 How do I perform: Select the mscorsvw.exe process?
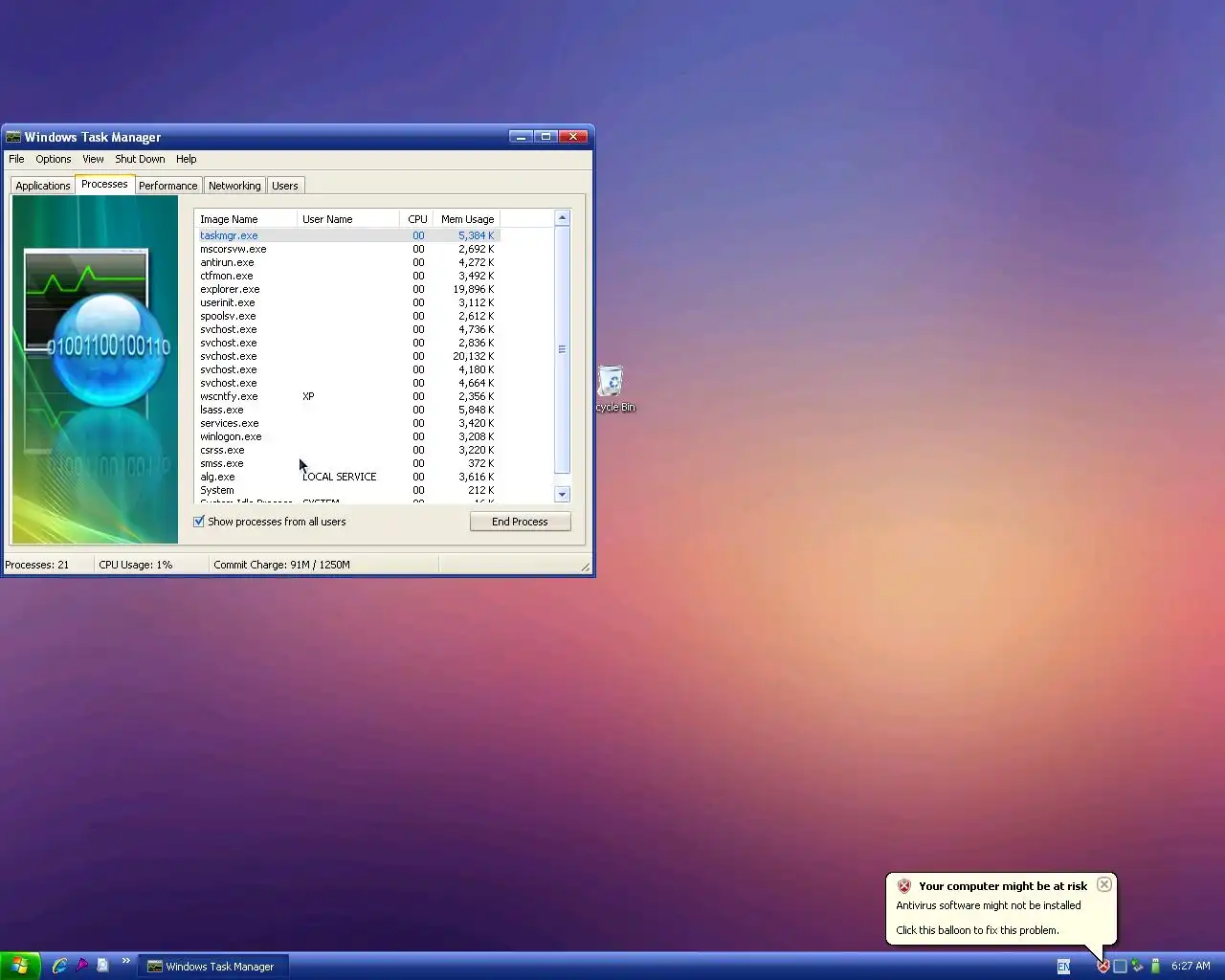click(x=347, y=249)
